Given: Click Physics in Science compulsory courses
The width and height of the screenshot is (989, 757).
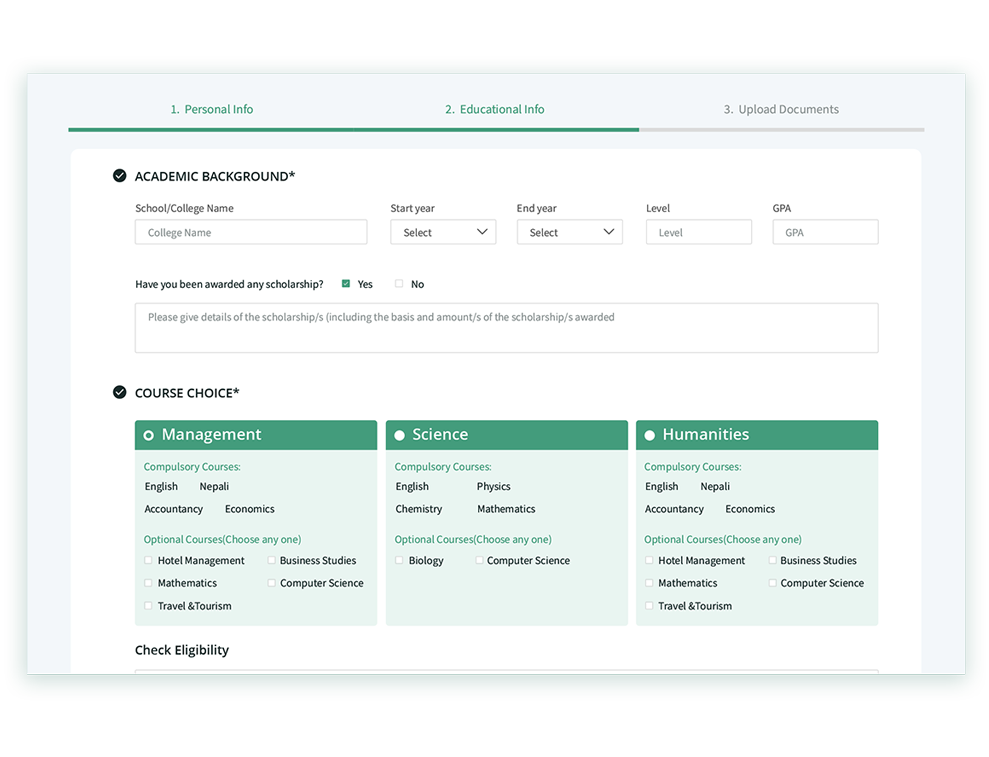Looking at the screenshot, I should coord(493,486).
